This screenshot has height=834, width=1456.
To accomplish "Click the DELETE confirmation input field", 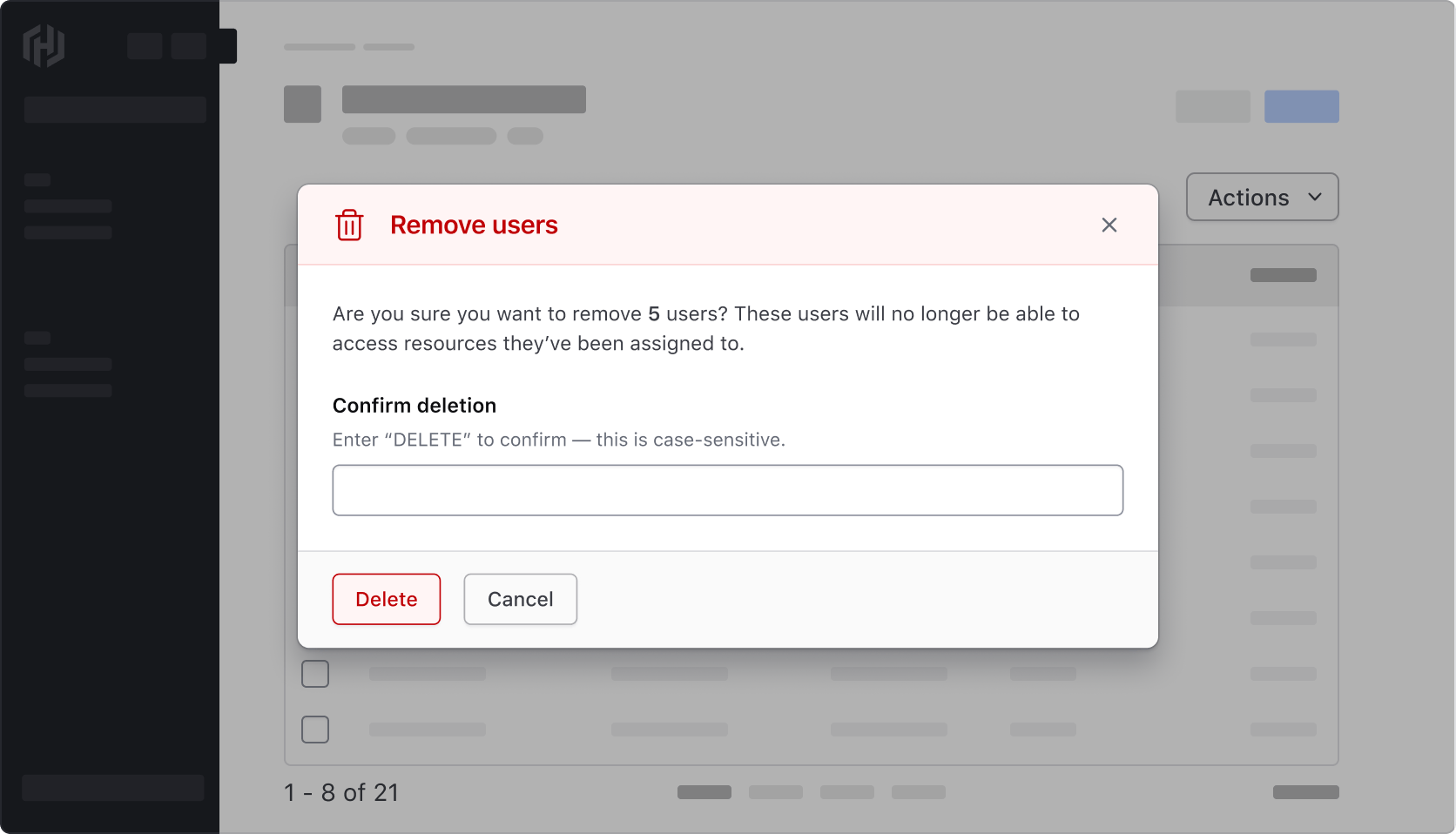I will coord(727,490).
